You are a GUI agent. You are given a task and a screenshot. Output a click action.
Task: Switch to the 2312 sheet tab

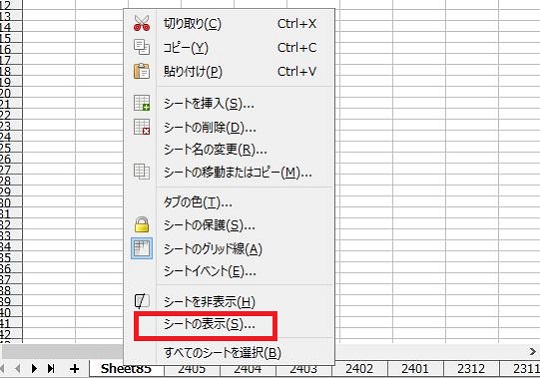pos(471,369)
